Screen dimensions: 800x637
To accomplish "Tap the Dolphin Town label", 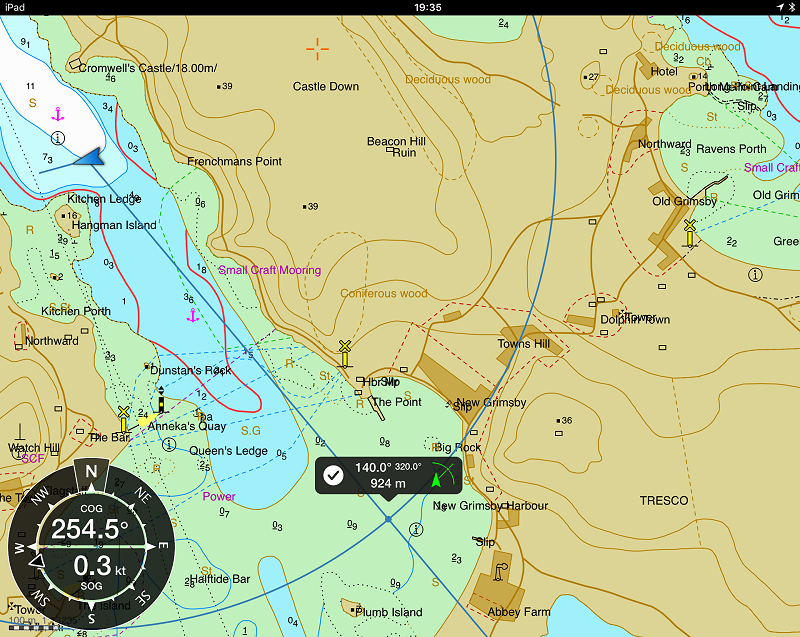I will 635,319.
